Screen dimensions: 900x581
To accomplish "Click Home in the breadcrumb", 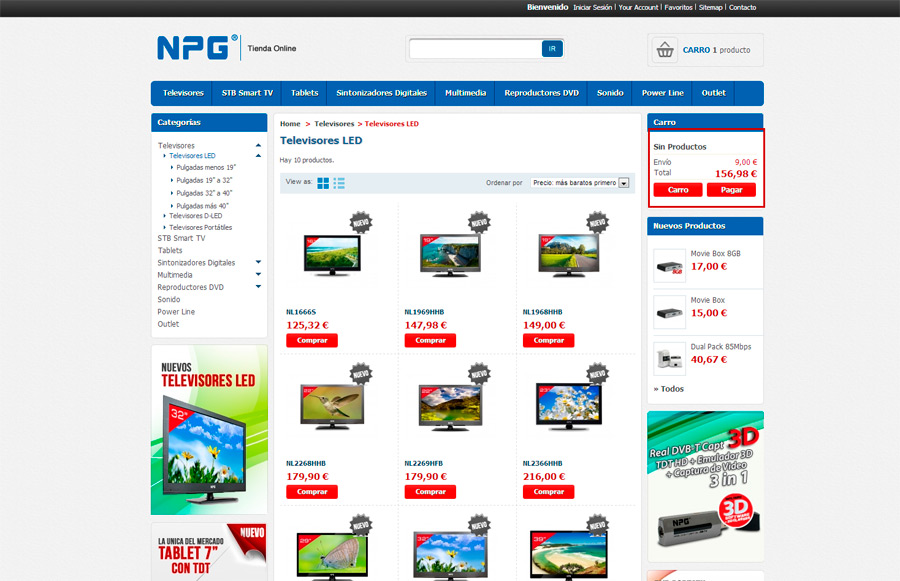I will [290, 123].
